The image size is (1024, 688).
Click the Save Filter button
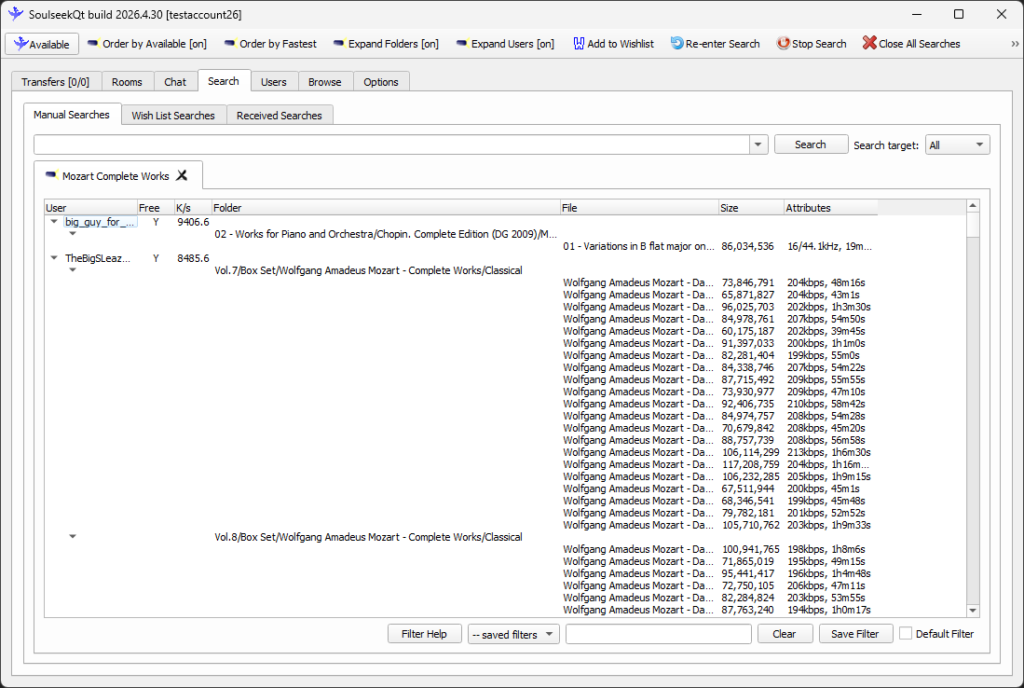pyautogui.click(x=855, y=634)
